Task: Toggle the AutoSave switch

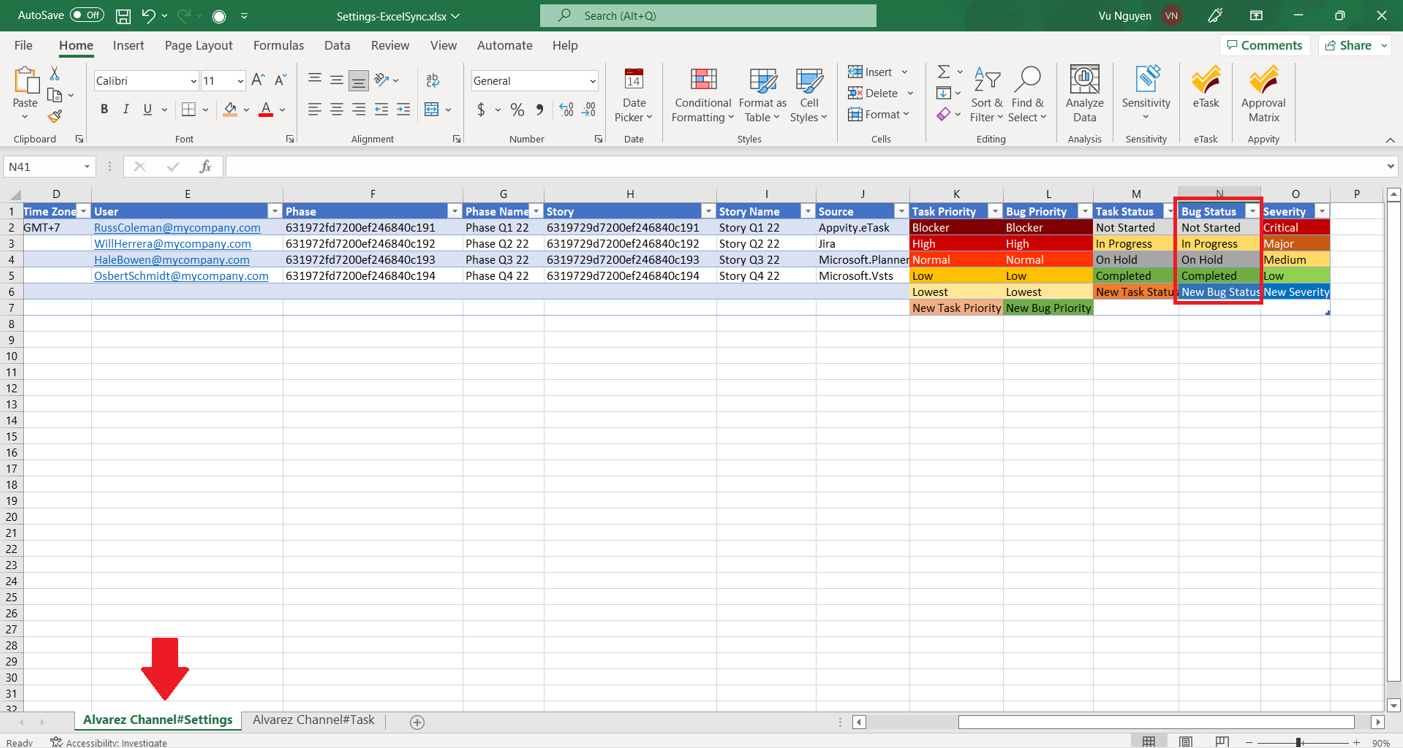Action: [87, 15]
